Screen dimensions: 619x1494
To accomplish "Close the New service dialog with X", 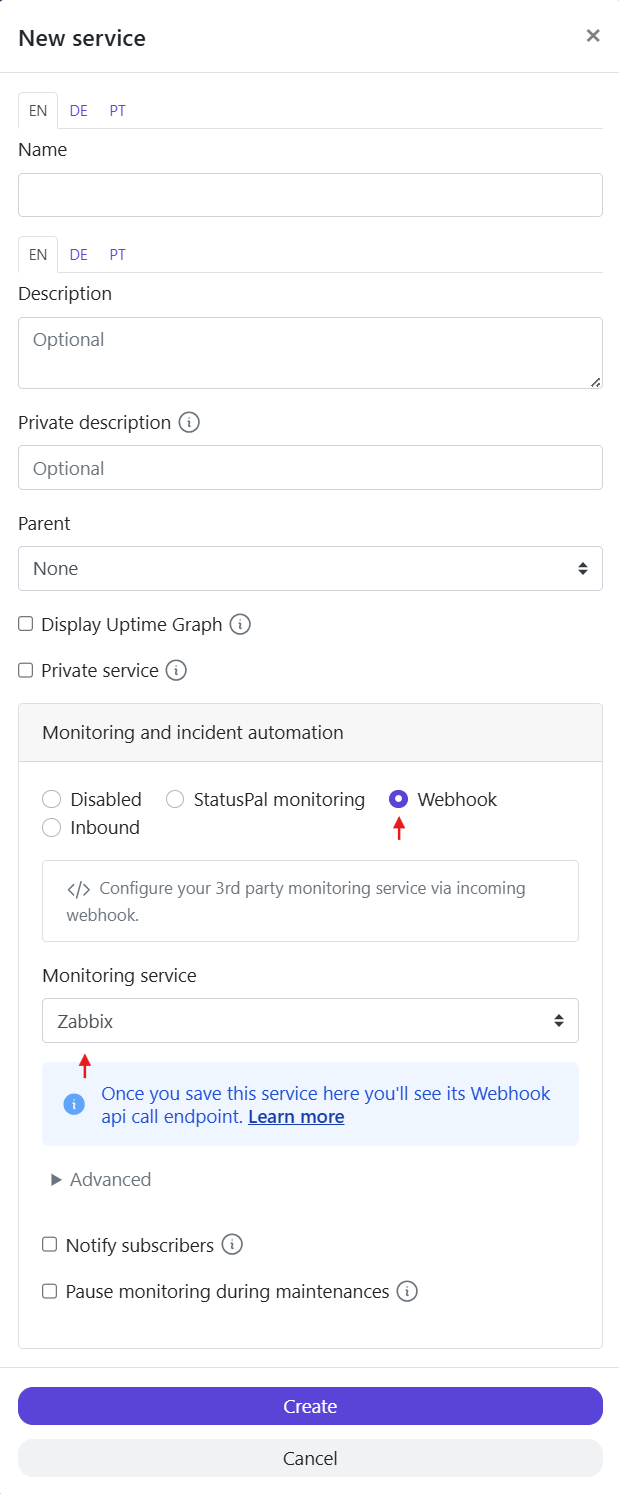I will tap(593, 36).
